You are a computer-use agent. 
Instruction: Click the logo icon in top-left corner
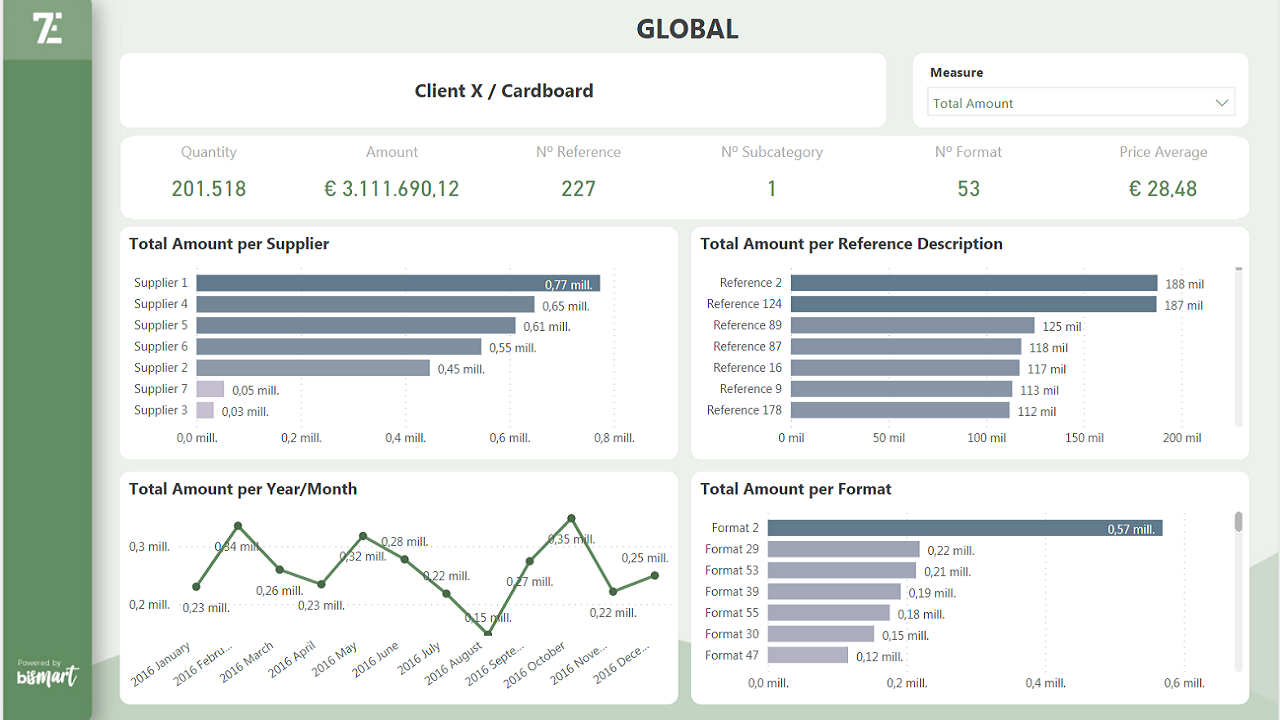(48, 29)
